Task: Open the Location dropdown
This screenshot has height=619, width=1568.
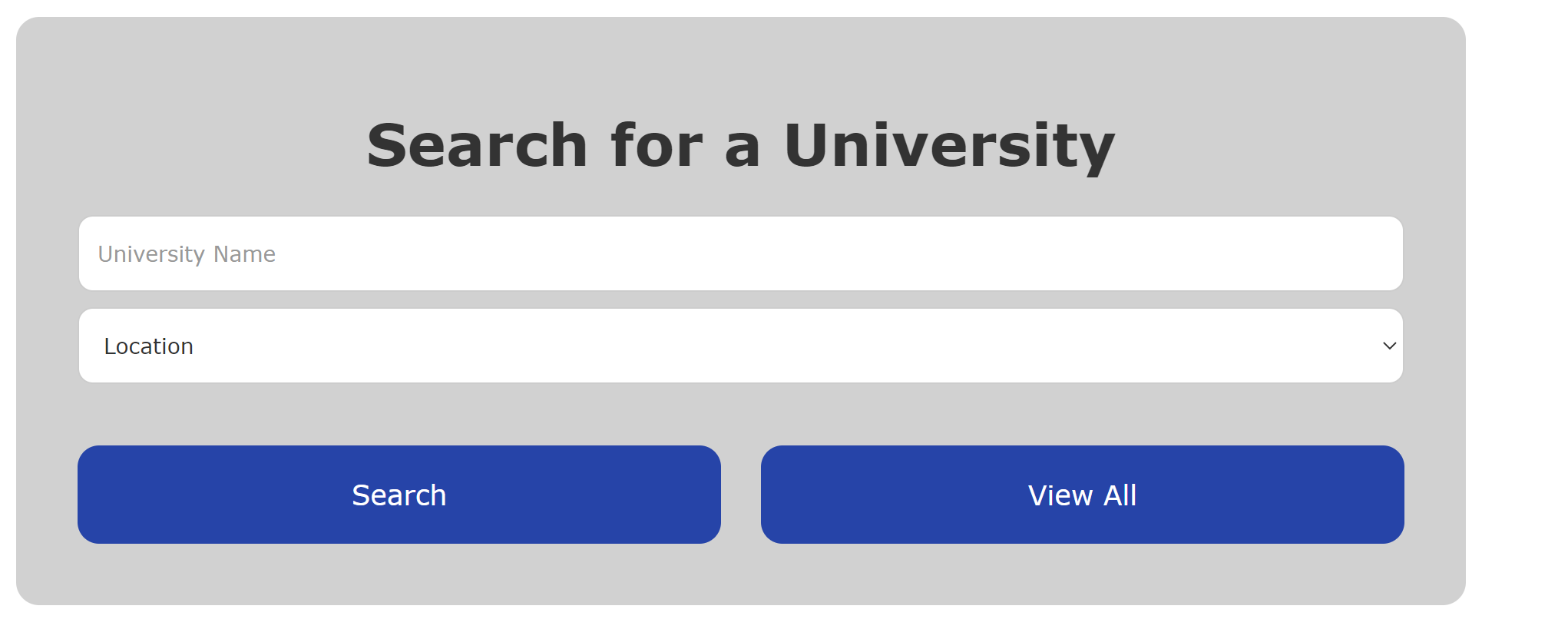Action: coord(740,346)
